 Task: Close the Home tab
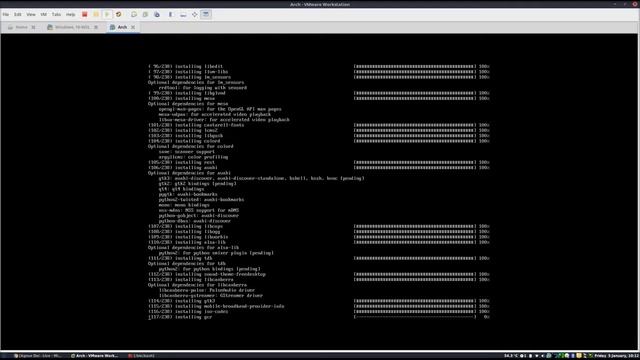pyautogui.click(x=33, y=27)
